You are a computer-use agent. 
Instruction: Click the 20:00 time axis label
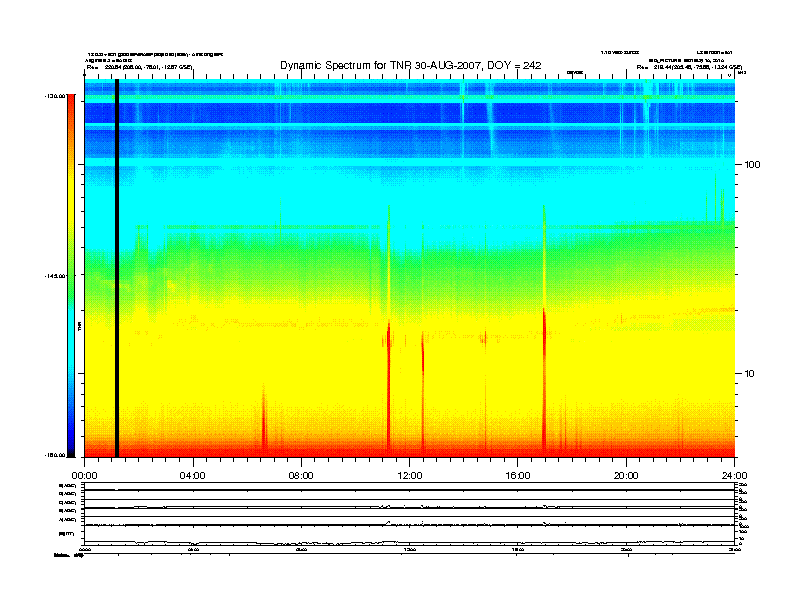click(x=626, y=476)
